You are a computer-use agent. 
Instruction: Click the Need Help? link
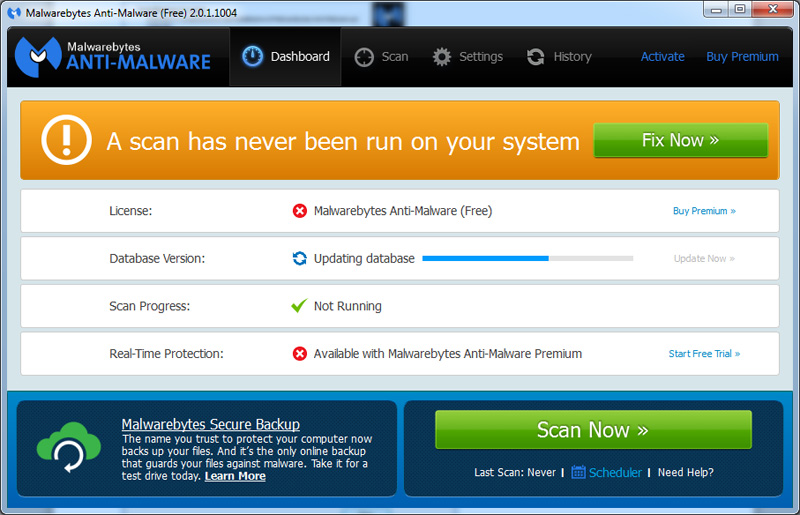(685, 473)
